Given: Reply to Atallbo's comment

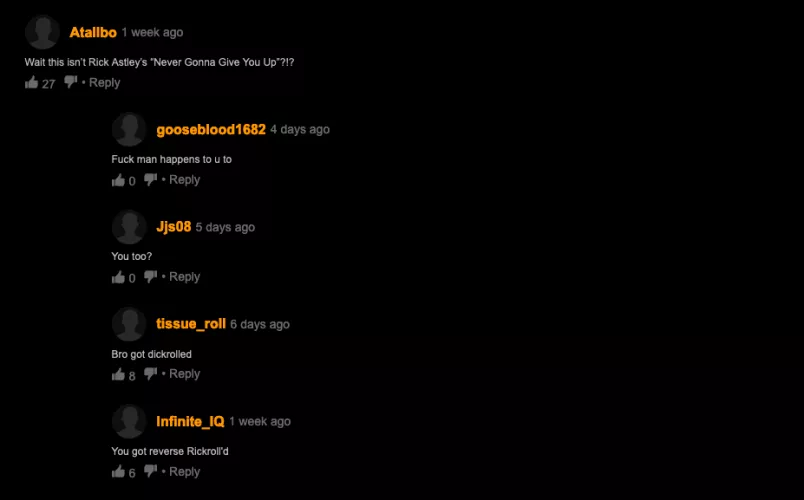Looking at the screenshot, I should point(104,83).
